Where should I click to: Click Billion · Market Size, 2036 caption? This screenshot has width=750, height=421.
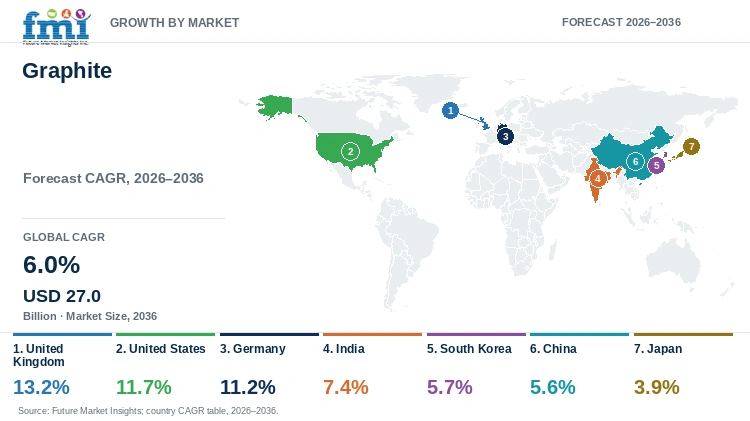tap(90, 316)
